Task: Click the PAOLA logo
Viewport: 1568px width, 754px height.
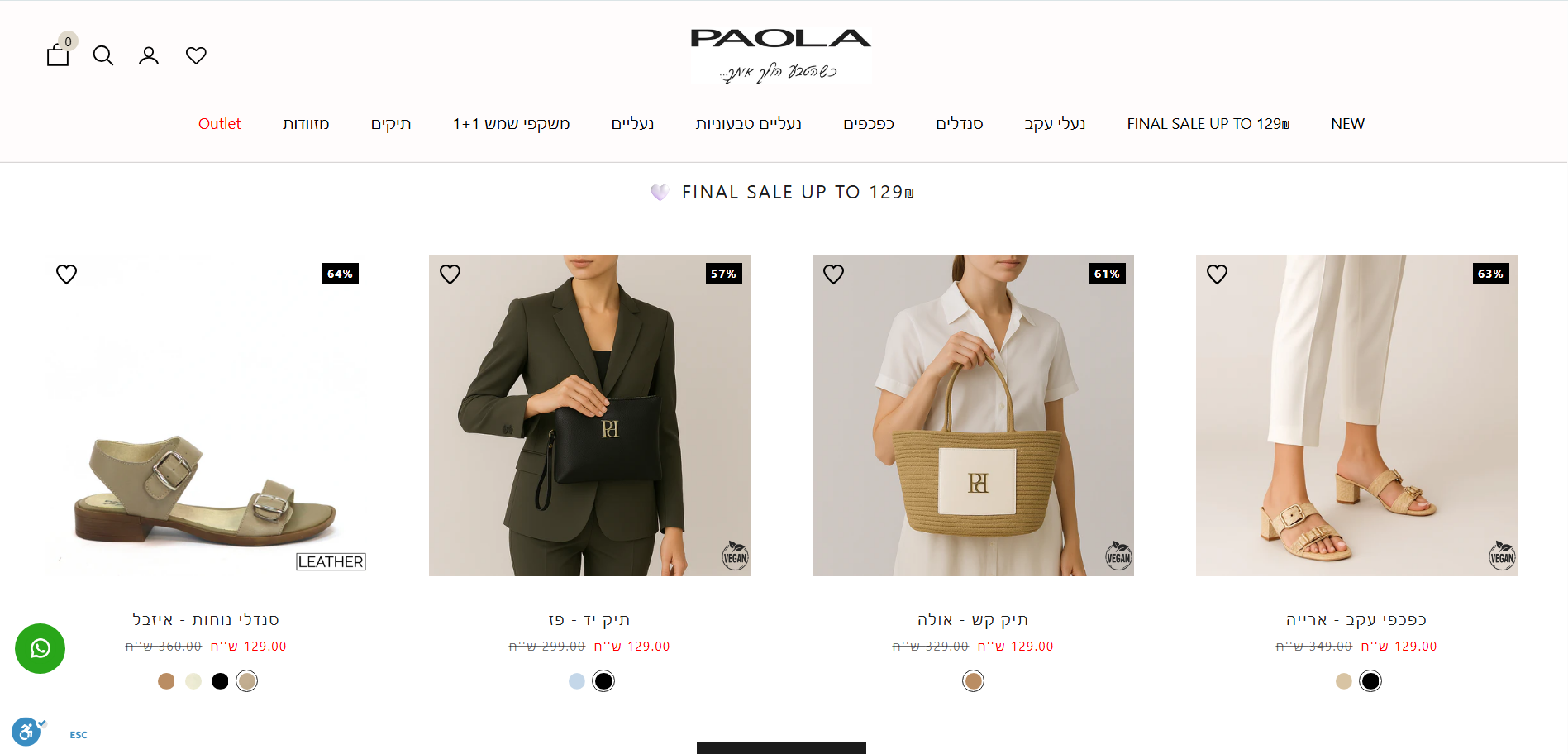Action: pos(781,55)
